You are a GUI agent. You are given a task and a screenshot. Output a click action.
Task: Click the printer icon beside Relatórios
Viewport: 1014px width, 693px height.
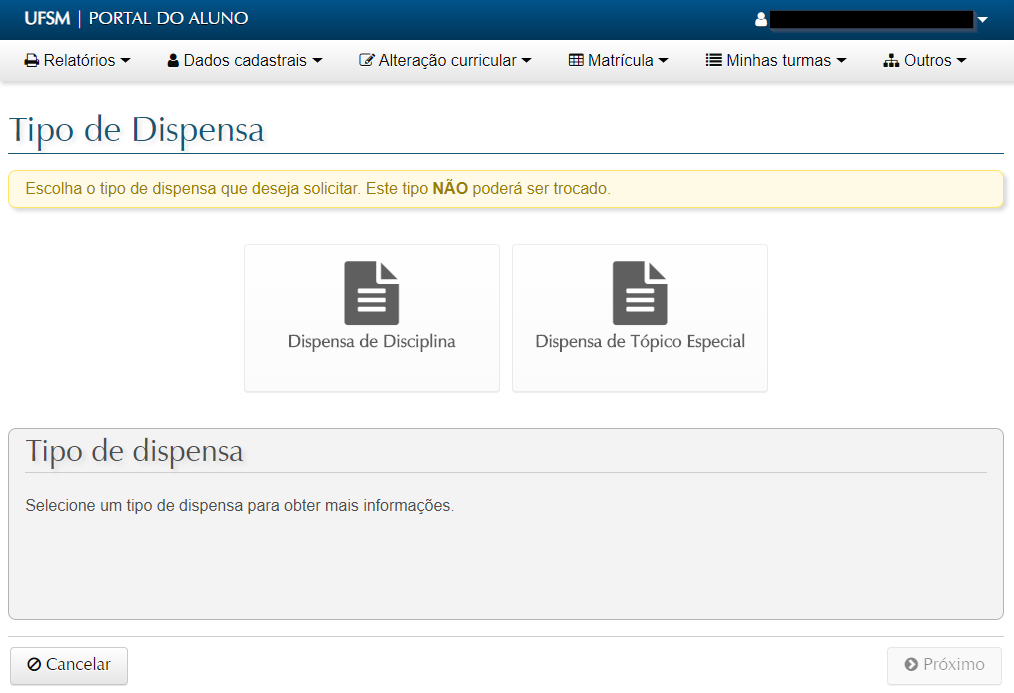point(32,61)
